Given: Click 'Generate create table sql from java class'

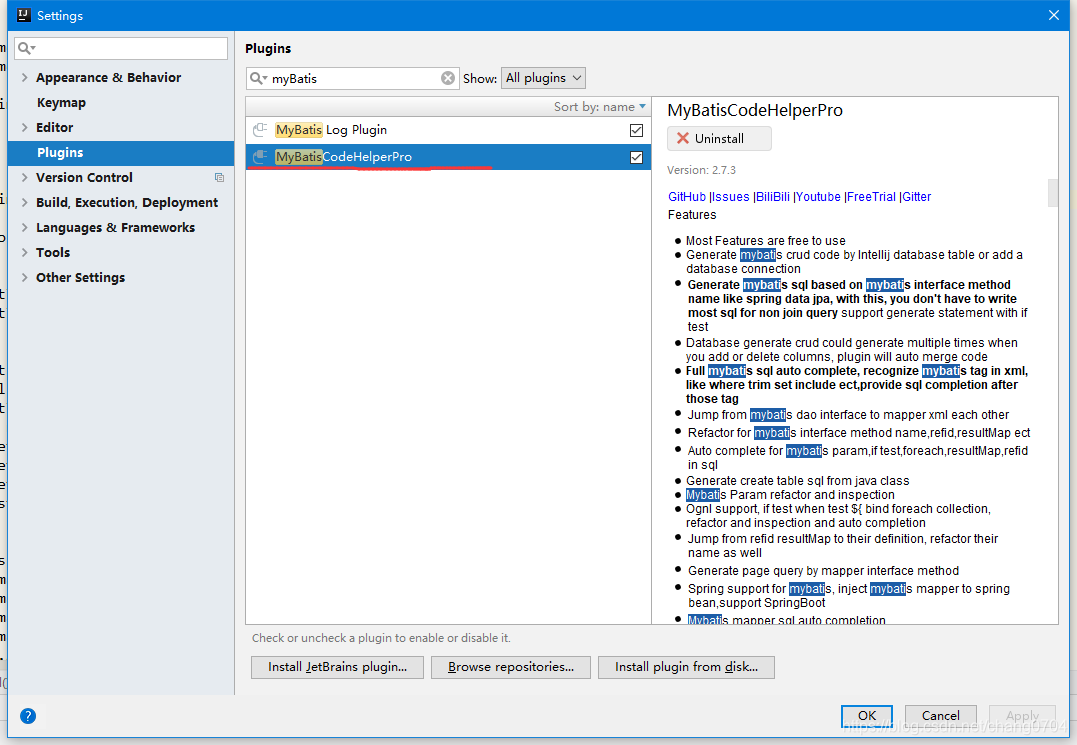Looking at the screenshot, I should click(x=797, y=481).
